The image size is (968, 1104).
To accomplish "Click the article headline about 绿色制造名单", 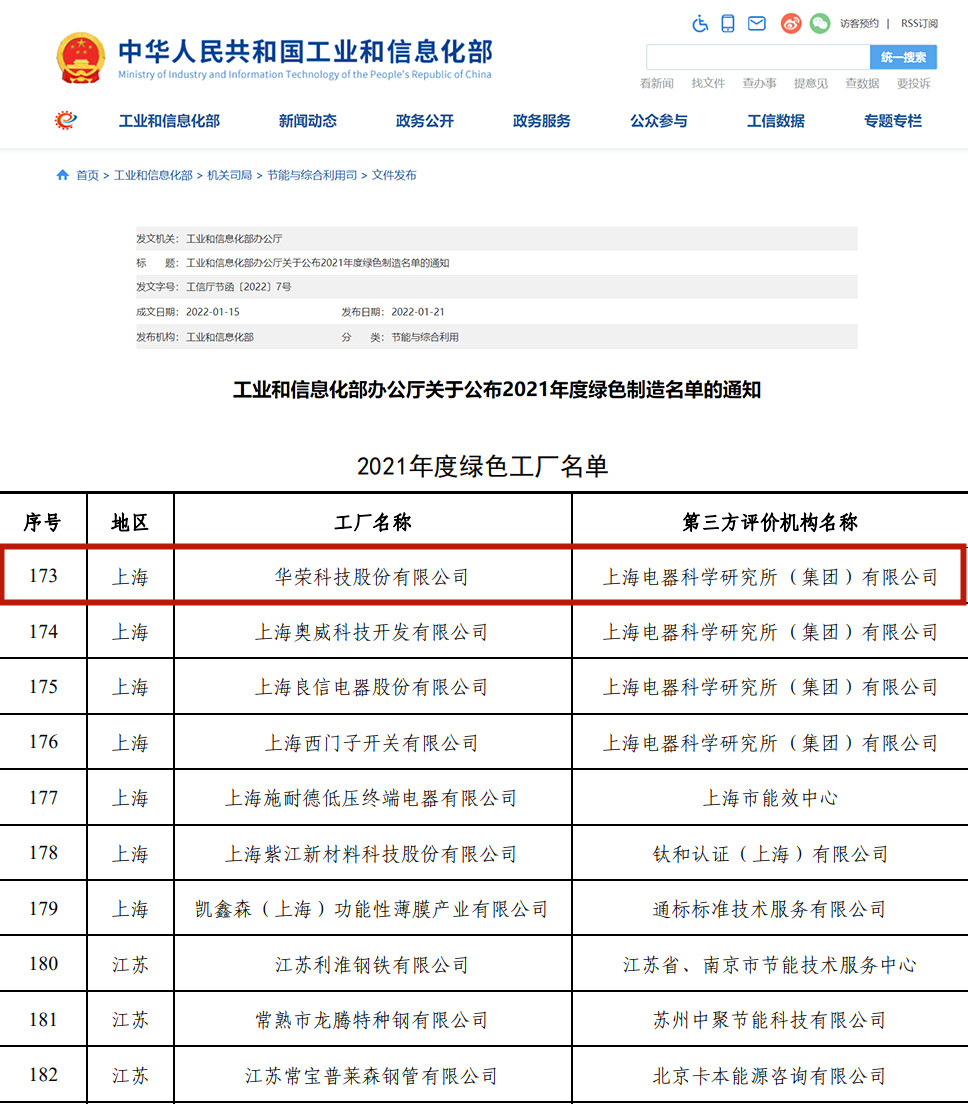I will pyautogui.click(x=497, y=389).
